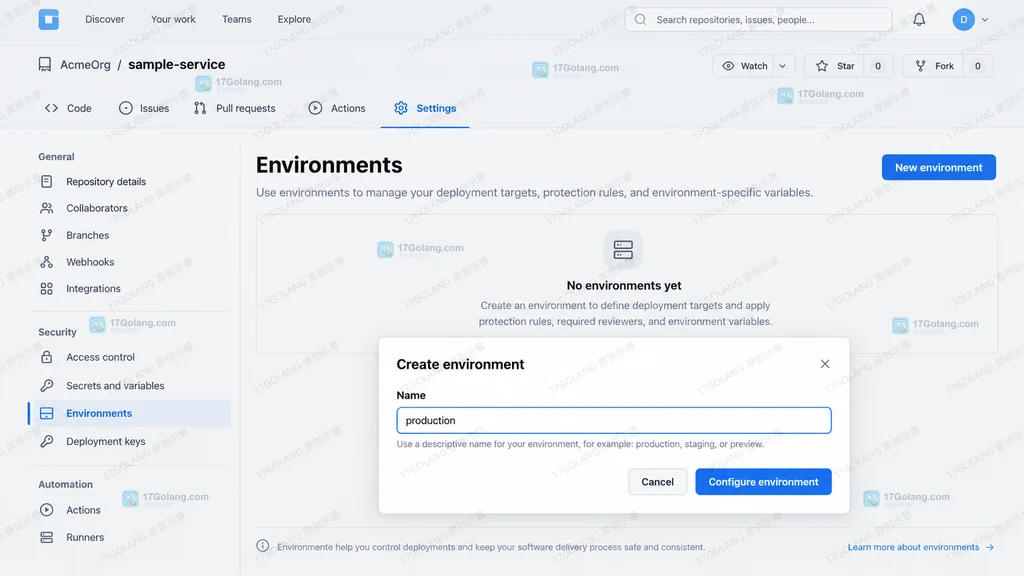Click the Name field containing production
Viewport: 1024px width, 576px height.
(x=613, y=421)
